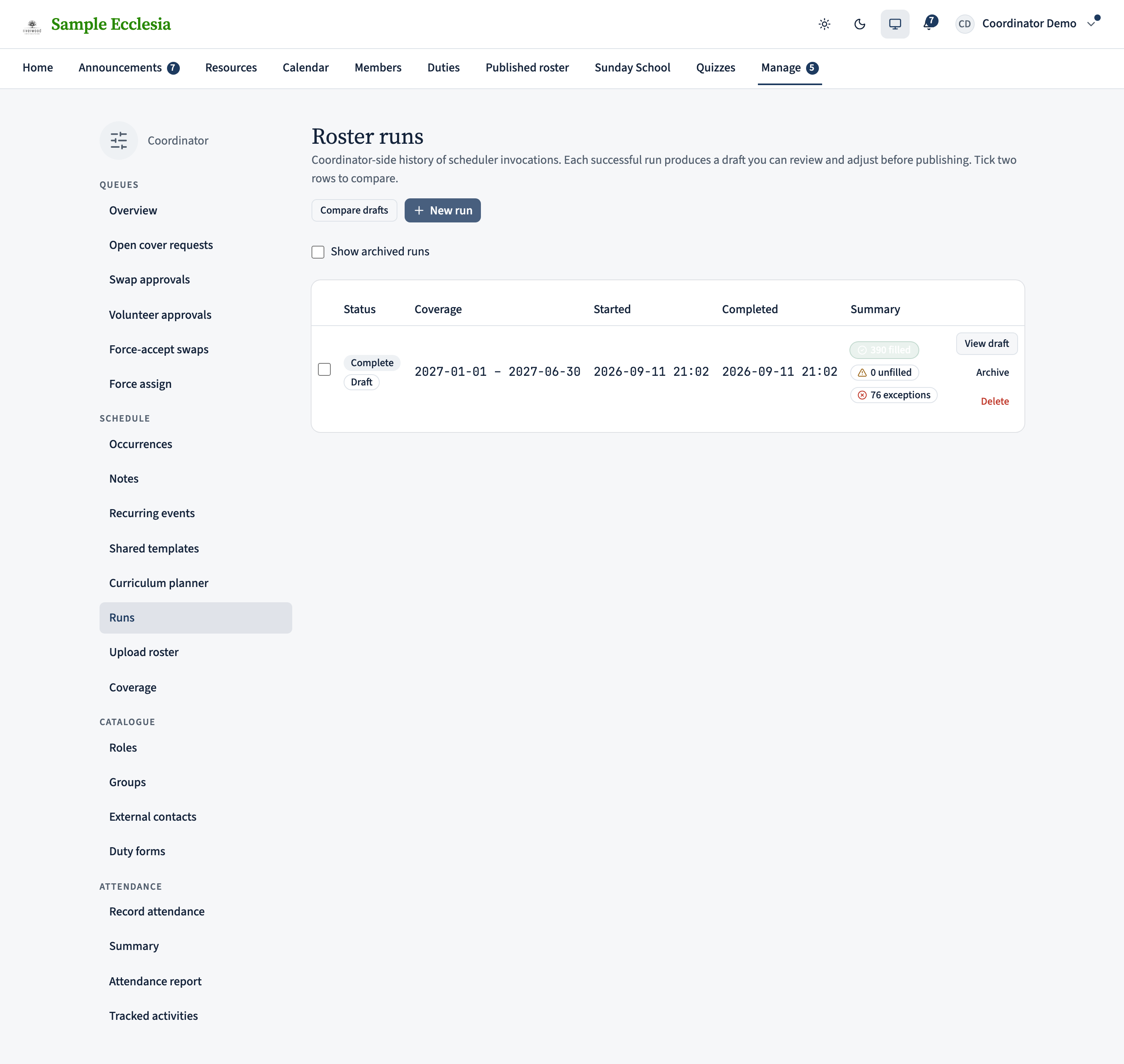1124x1064 pixels.
Task: Switch to dark theme moon icon
Action: pyautogui.click(x=860, y=24)
